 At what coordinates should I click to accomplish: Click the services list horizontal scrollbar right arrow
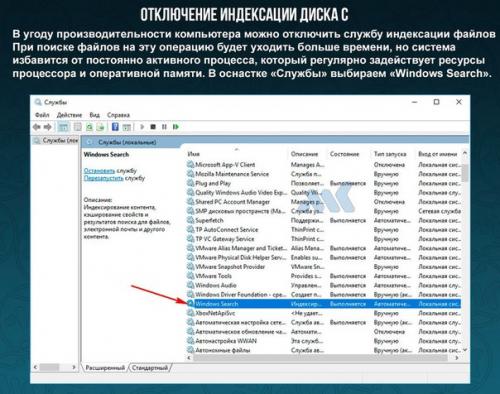(457, 358)
